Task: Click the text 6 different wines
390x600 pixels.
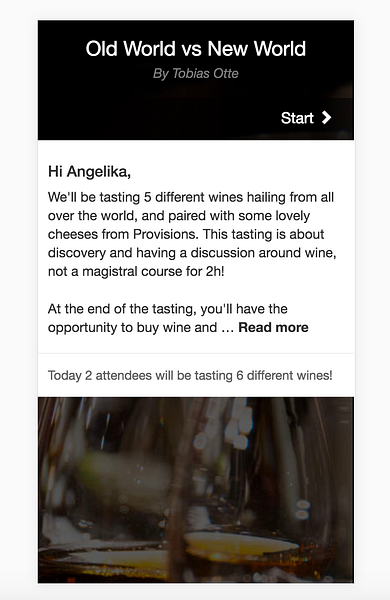Action: (x=283, y=375)
